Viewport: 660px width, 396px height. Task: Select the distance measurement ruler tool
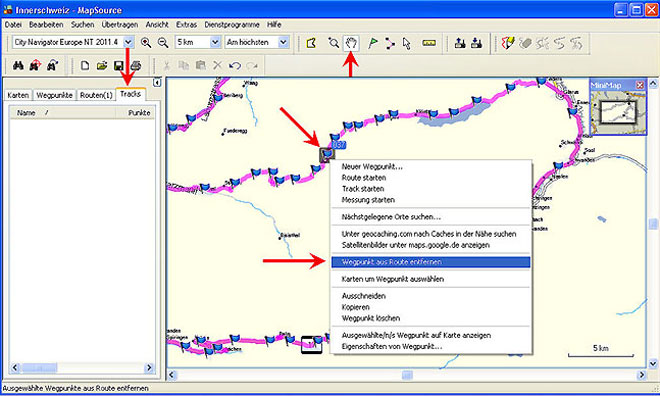tap(429, 43)
